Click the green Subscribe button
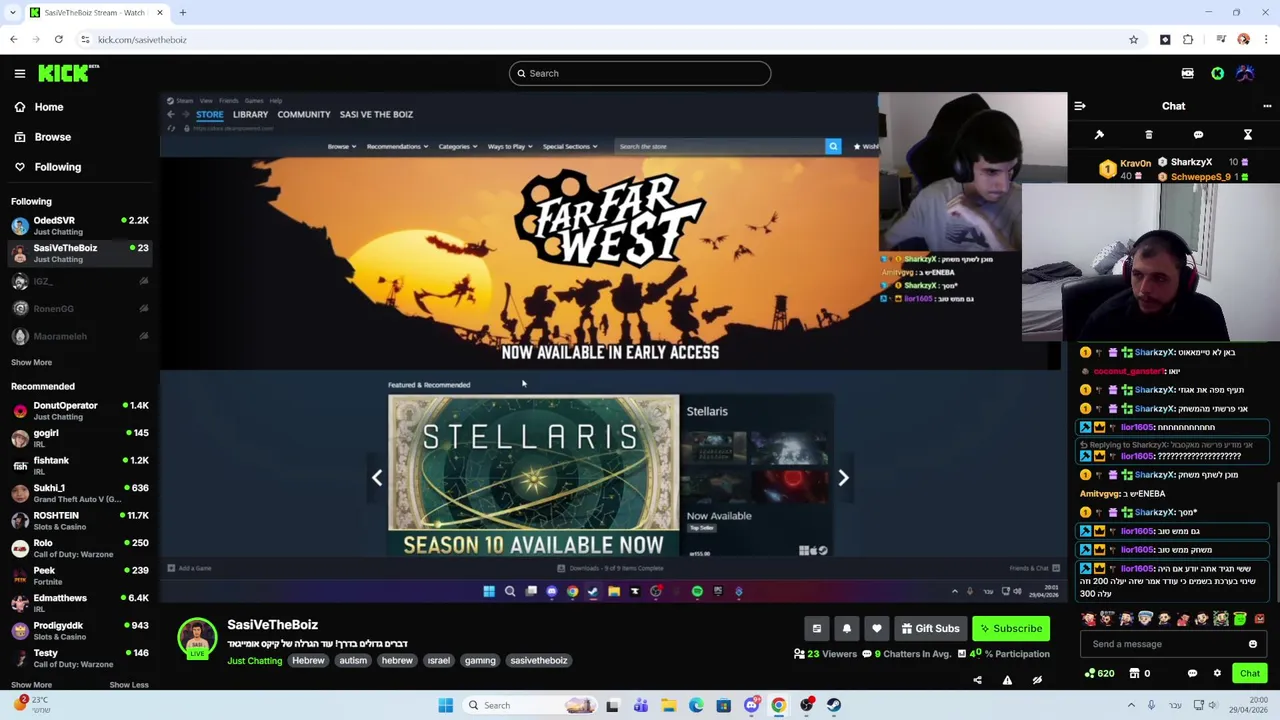This screenshot has width=1280, height=720. pyautogui.click(x=1011, y=629)
